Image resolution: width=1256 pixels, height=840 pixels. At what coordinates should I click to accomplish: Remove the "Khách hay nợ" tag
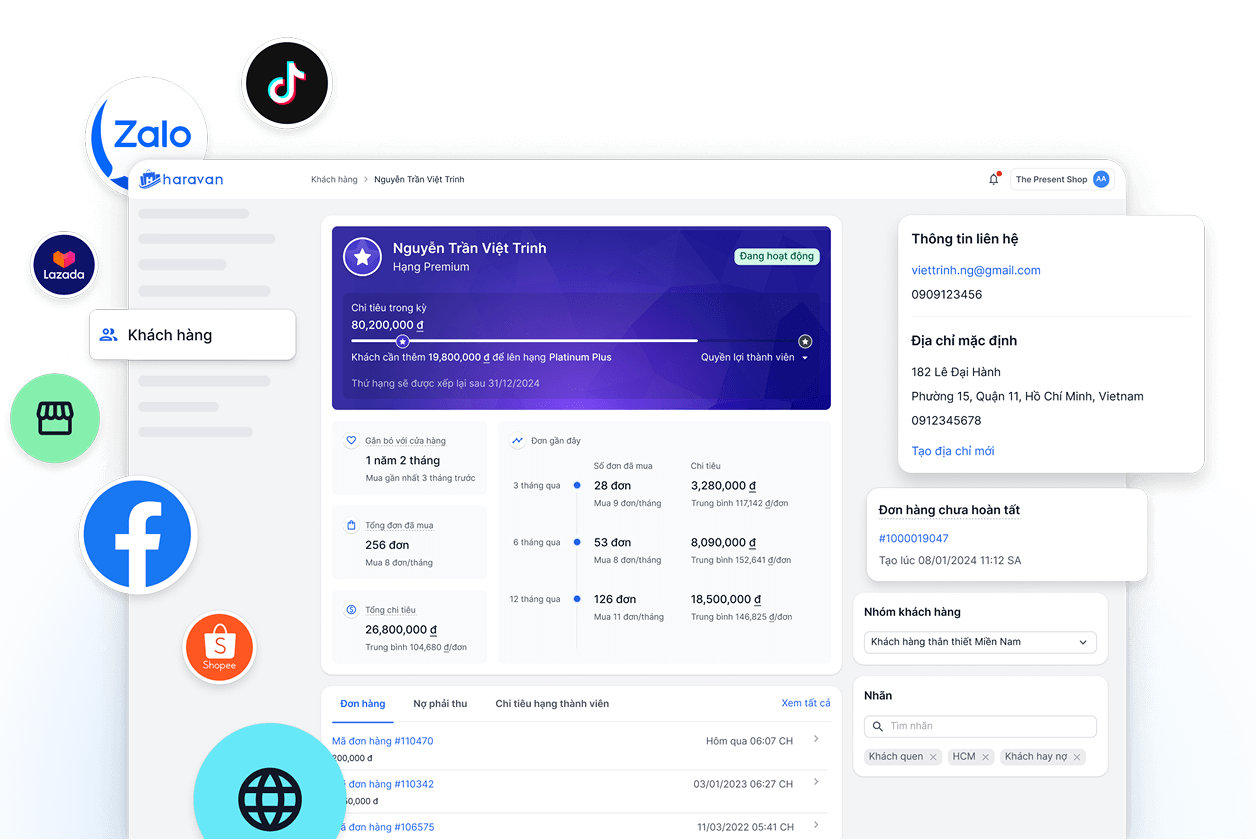(1077, 757)
